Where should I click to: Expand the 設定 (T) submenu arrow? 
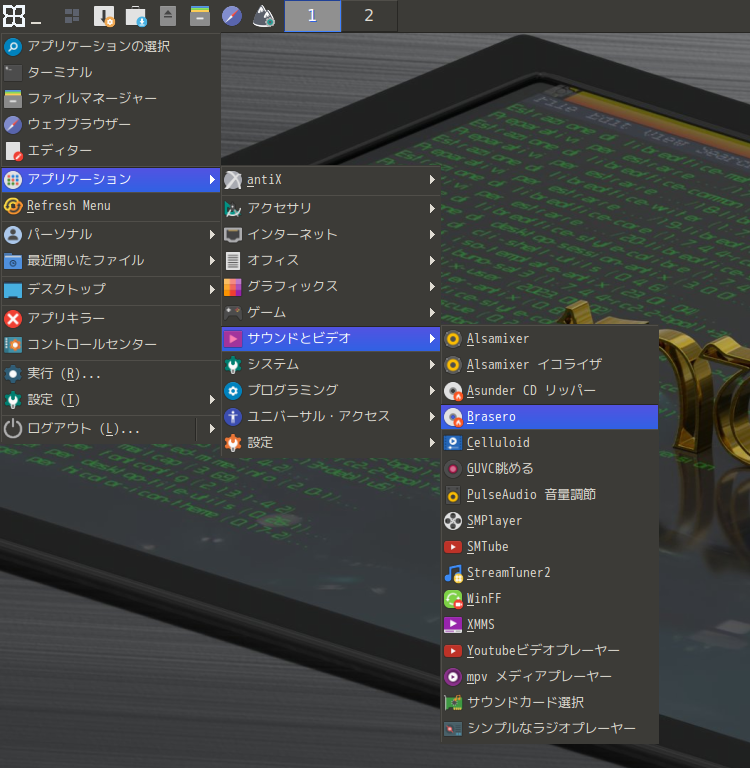[x=212, y=400]
